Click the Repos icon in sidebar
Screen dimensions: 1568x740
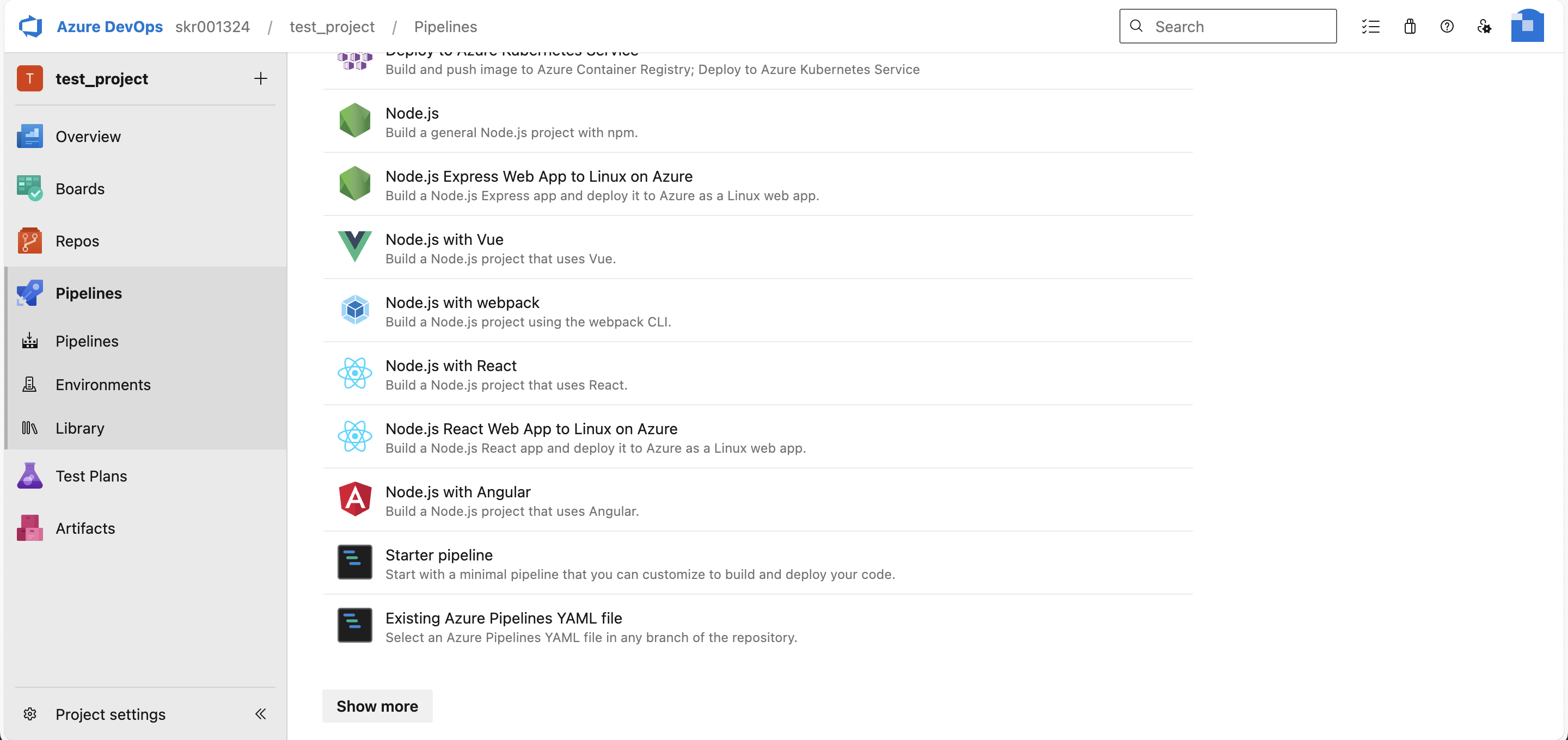pyautogui.click(x=30, y=241)
